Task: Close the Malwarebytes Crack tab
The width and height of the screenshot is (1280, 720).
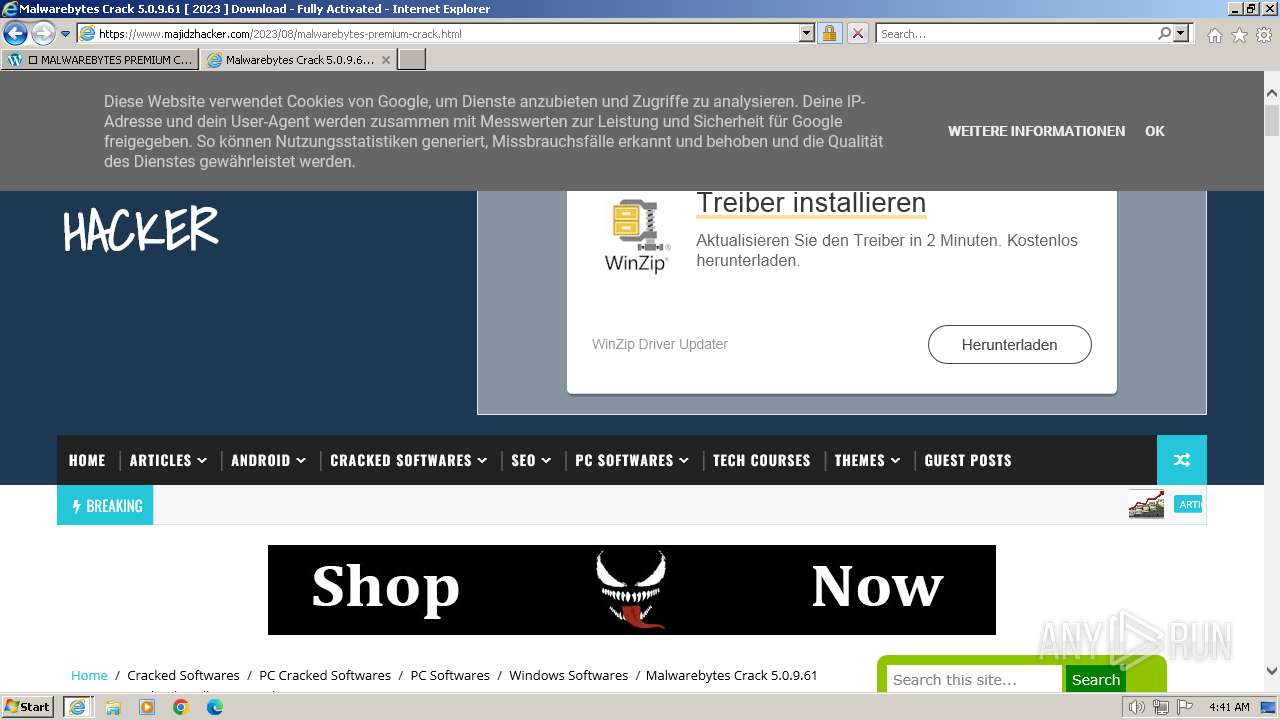Action: coord(386,60)
